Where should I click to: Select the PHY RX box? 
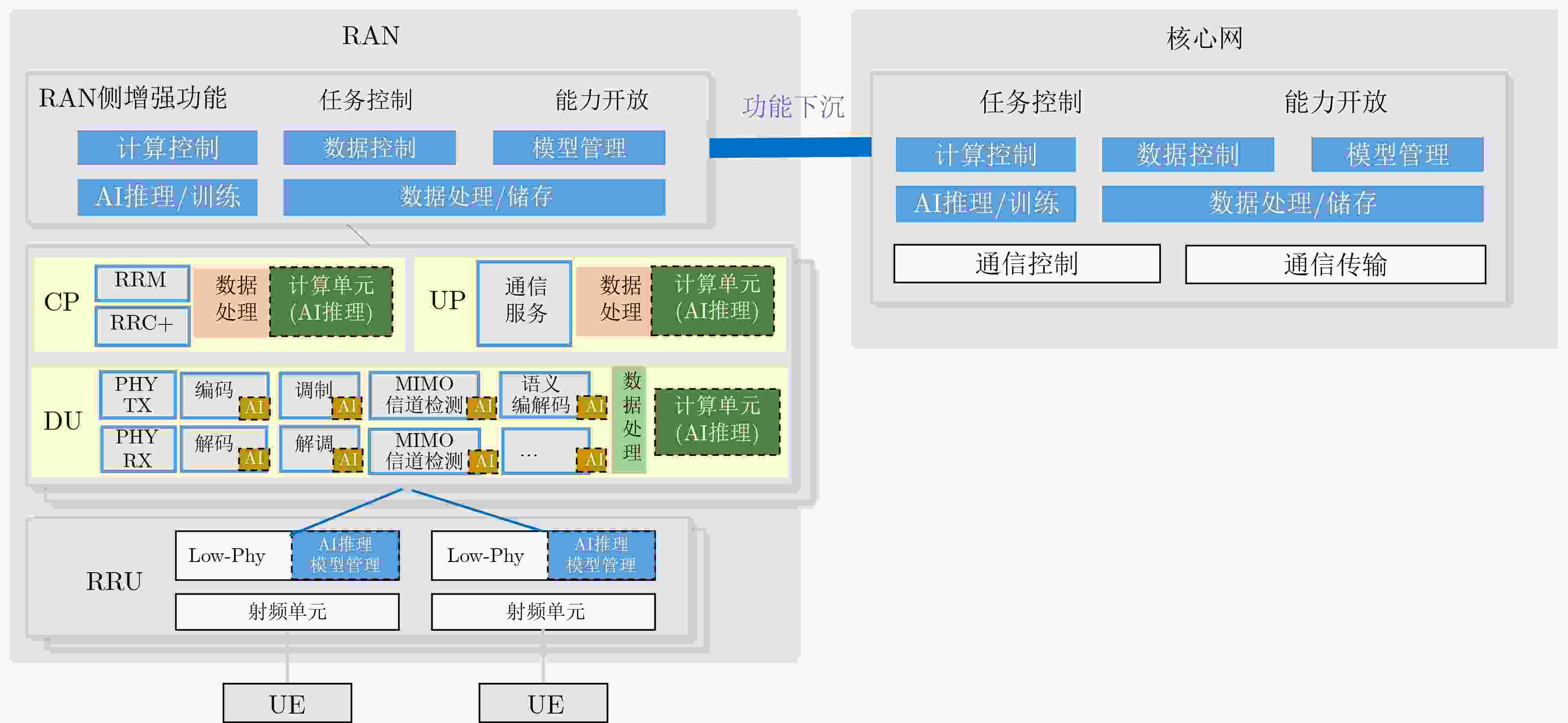point(137,449)
